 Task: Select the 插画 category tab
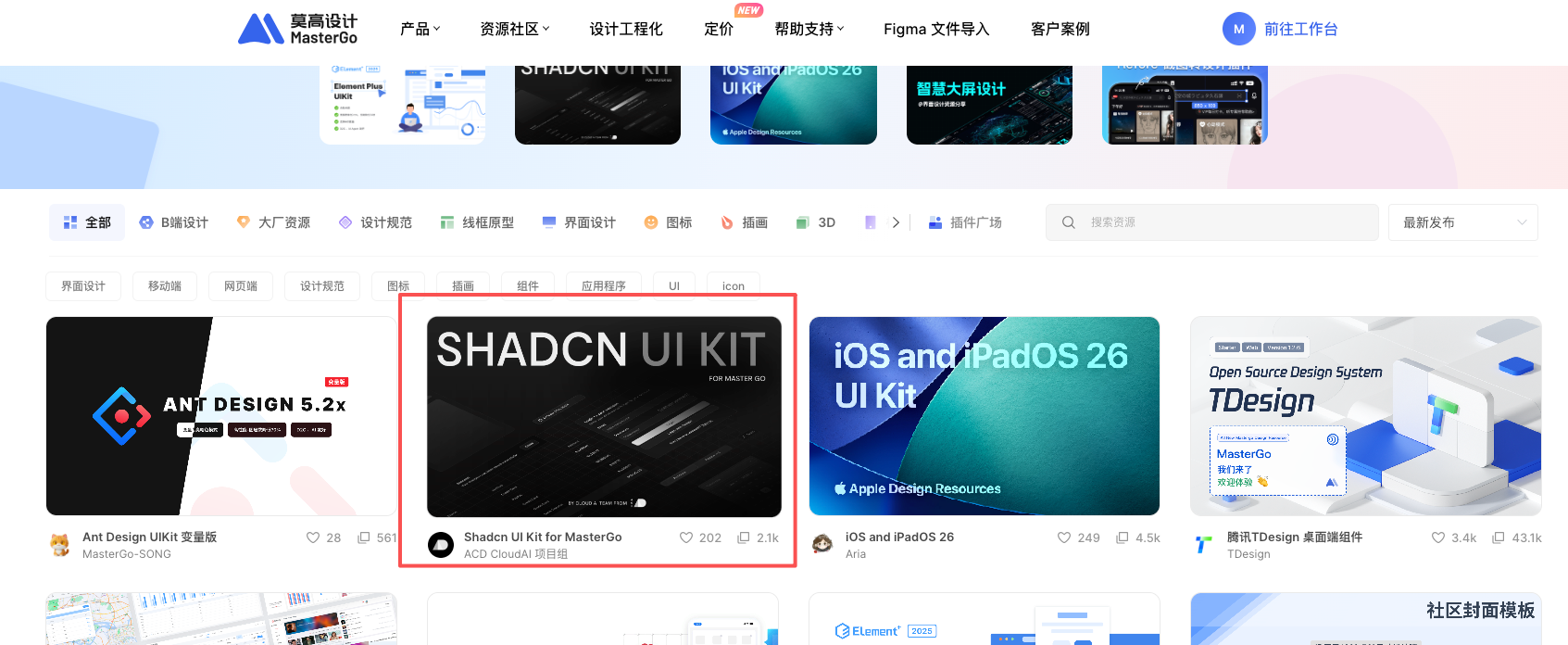744,222
